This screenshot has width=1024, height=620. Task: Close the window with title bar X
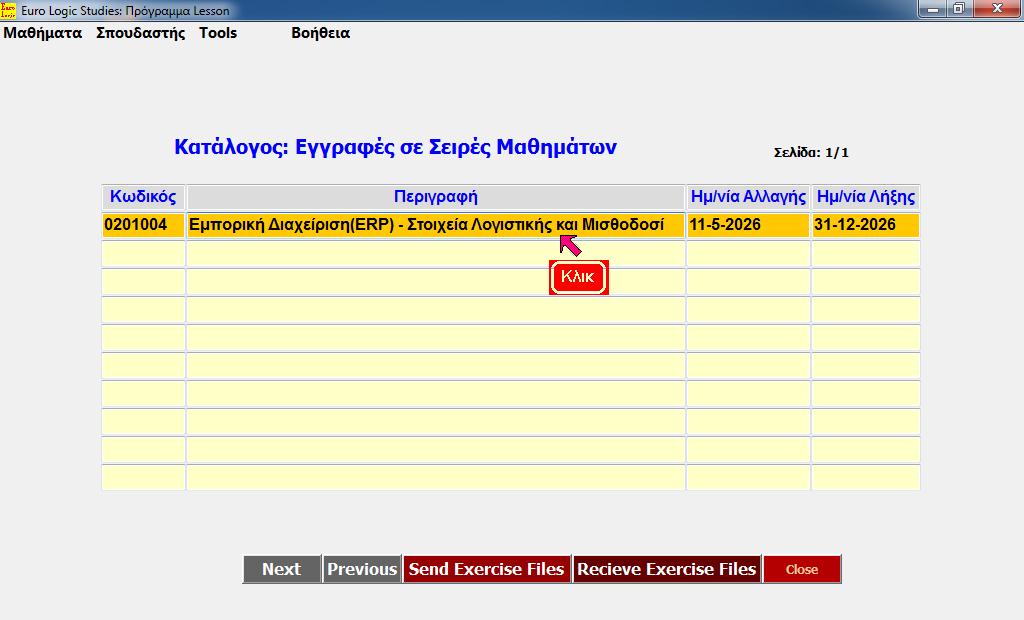(x=997, y=9)
